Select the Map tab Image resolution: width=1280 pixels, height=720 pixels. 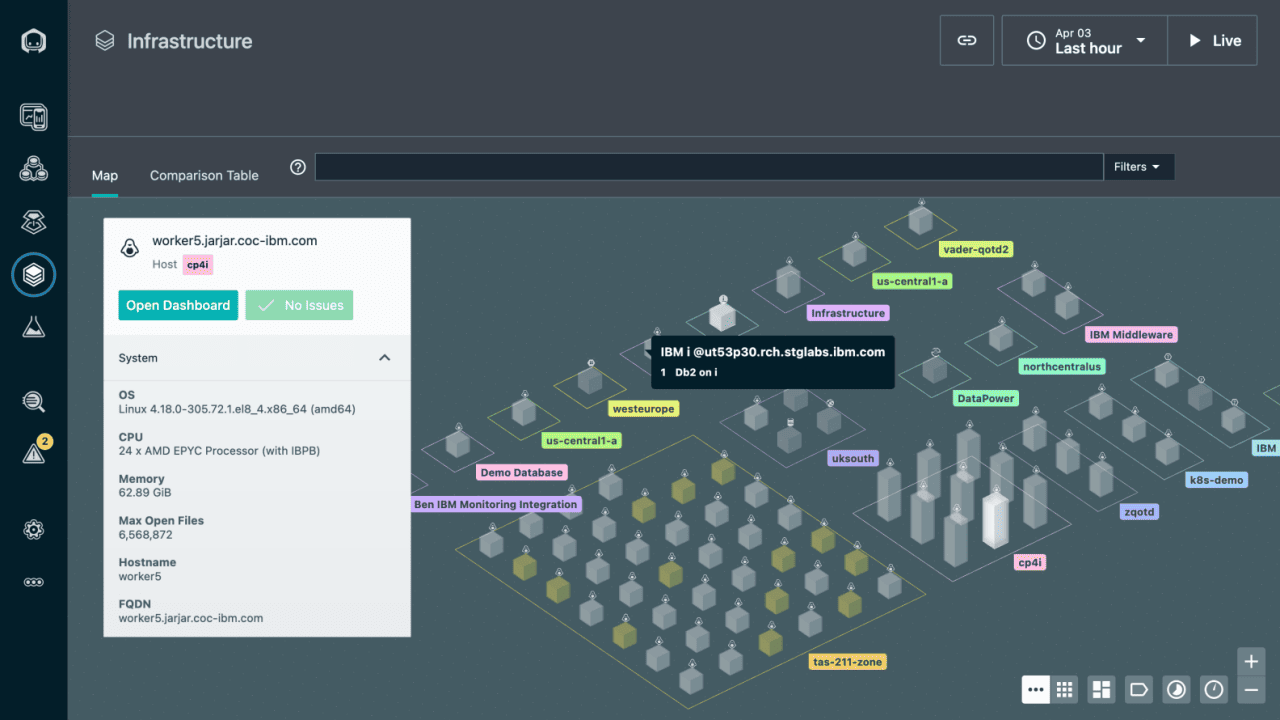104,175
